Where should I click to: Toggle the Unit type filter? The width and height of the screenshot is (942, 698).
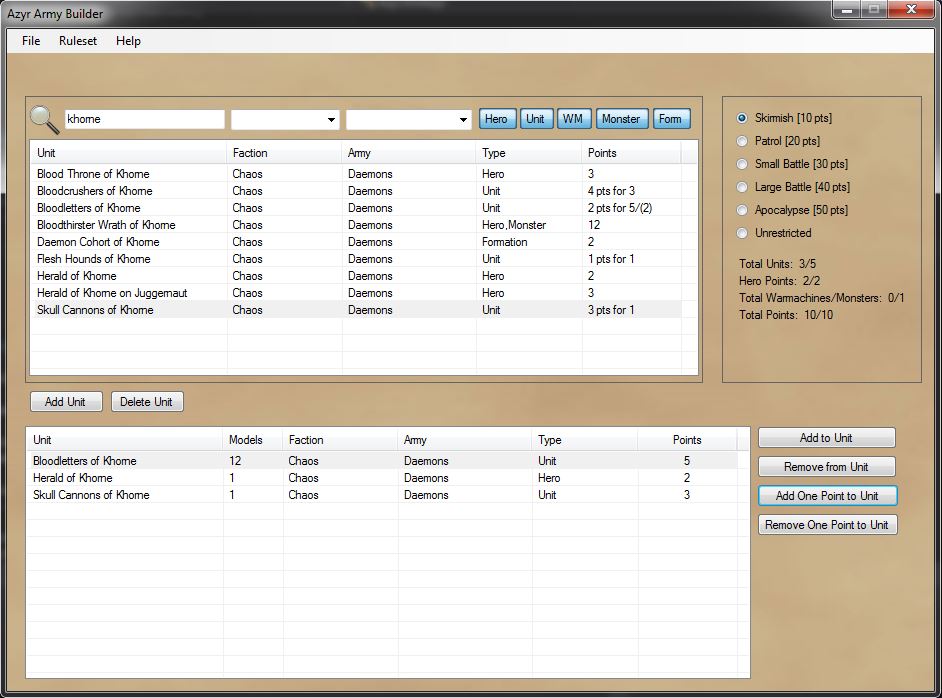tap(535, 119)
